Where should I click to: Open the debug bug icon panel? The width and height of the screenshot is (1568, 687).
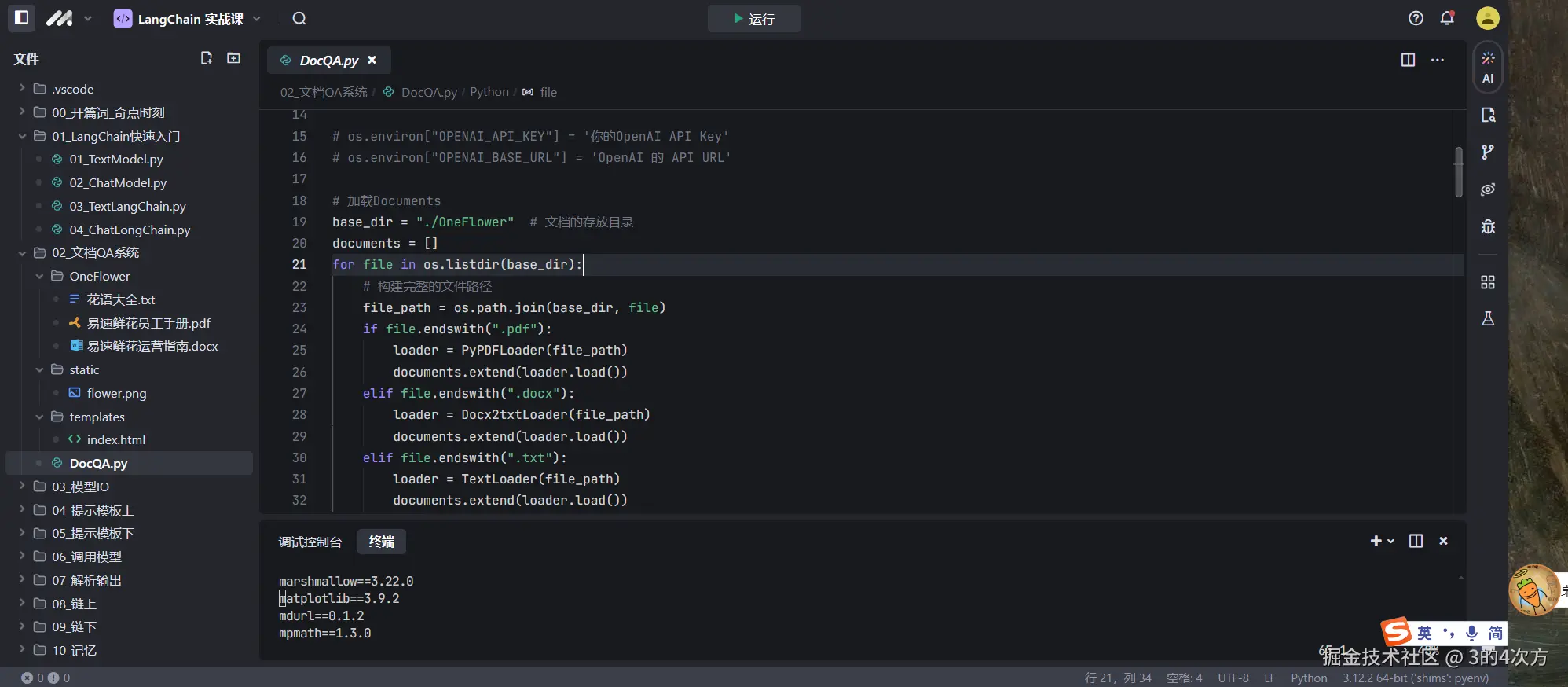(x=1487, y=226)
